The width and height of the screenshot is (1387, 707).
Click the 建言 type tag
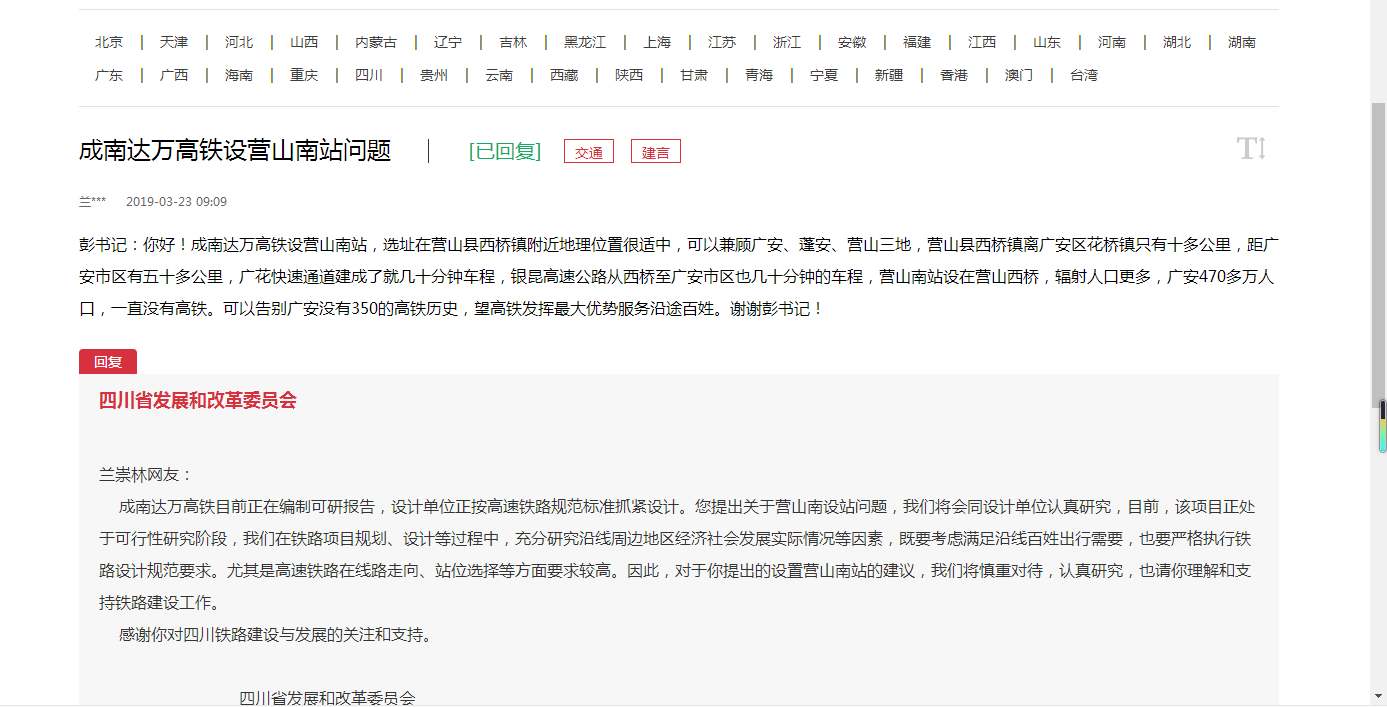[x=656, y=152]
